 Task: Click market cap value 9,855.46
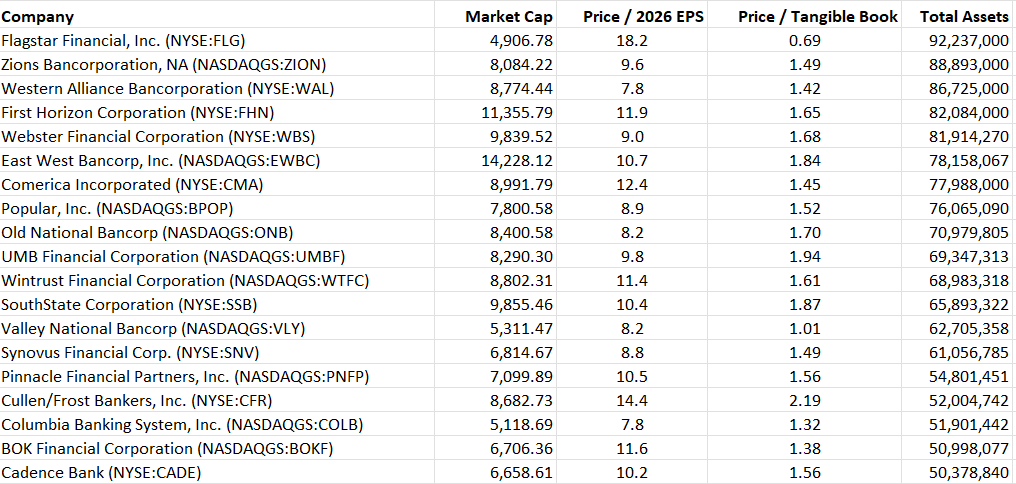[522, 305]
